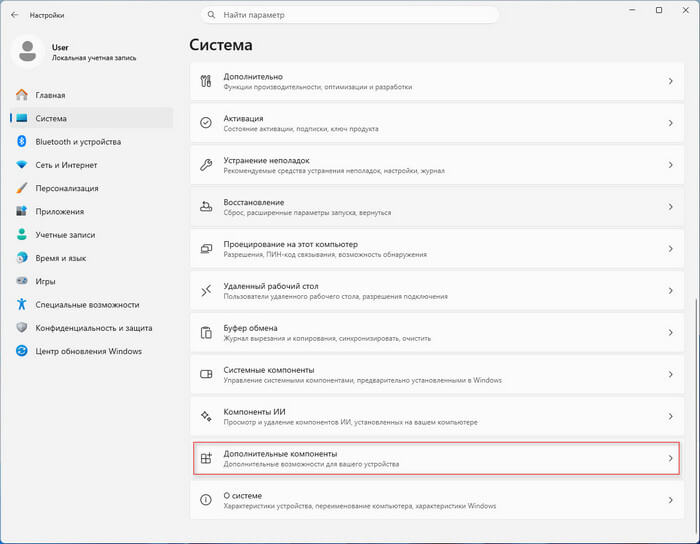The height and width of the screenshot is (544, 700).
Task: Click the Найти параметр search field
Action: (x=350, y=15)
